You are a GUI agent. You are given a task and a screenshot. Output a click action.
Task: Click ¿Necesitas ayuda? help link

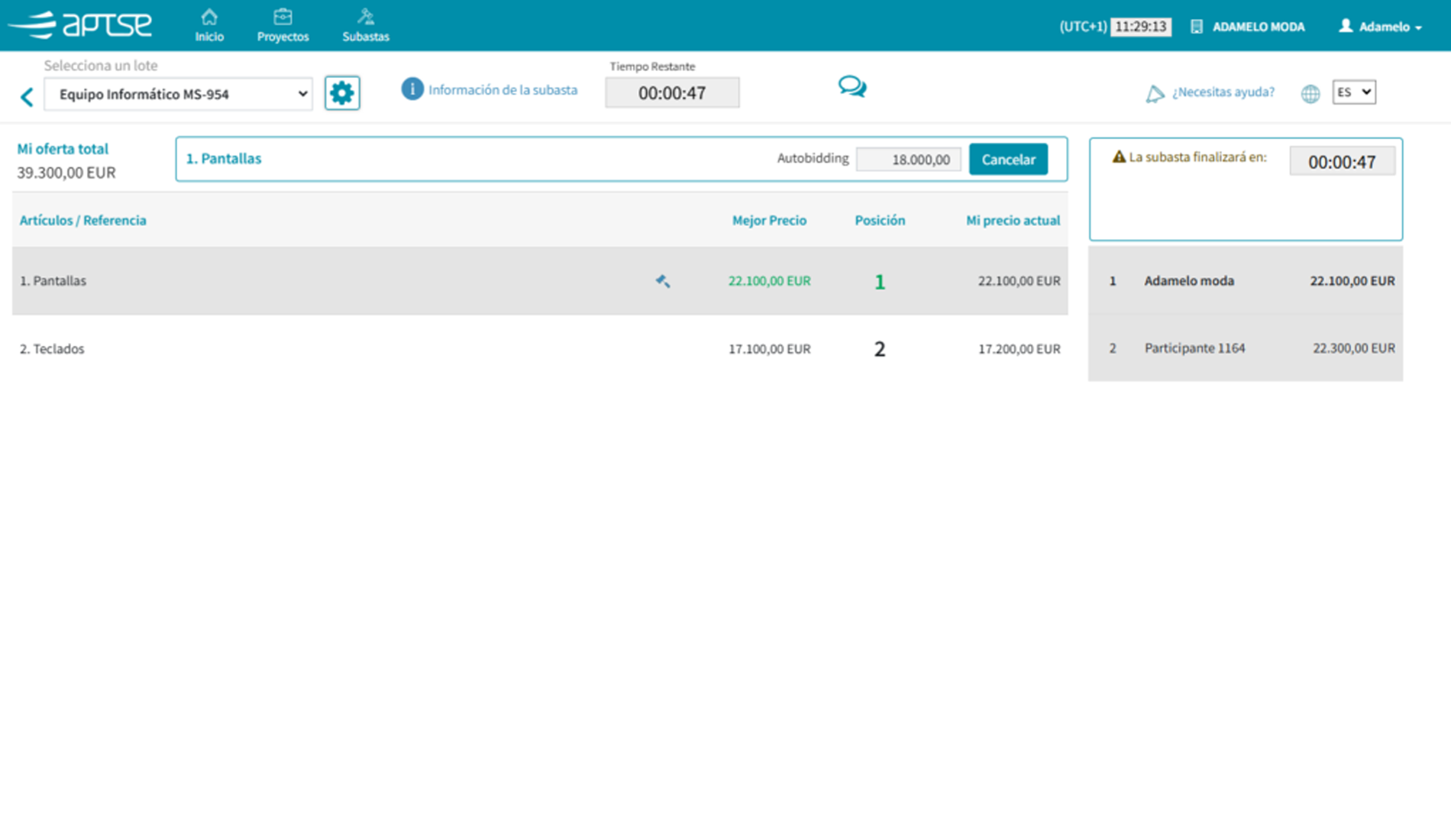pos(1223,92)
